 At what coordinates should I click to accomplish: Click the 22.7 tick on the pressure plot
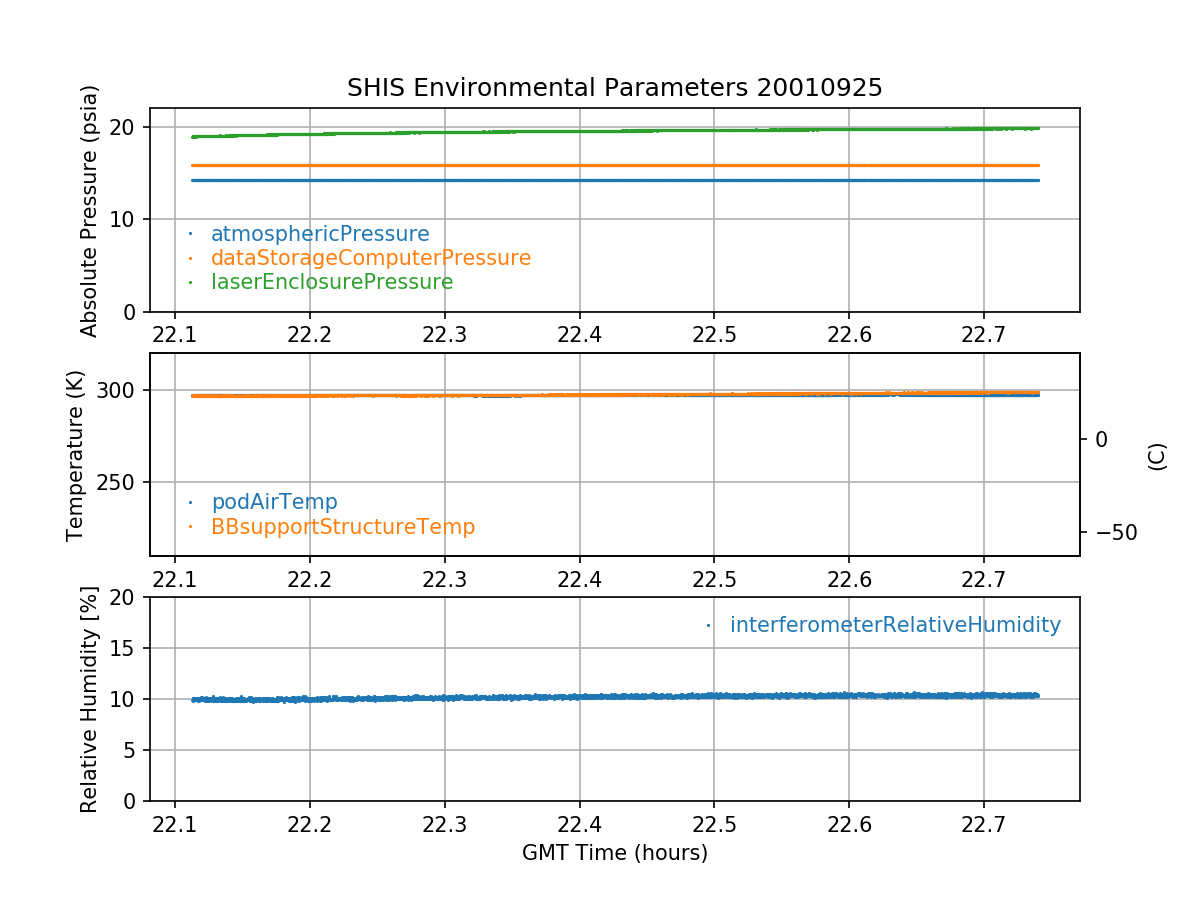[983, 332]
